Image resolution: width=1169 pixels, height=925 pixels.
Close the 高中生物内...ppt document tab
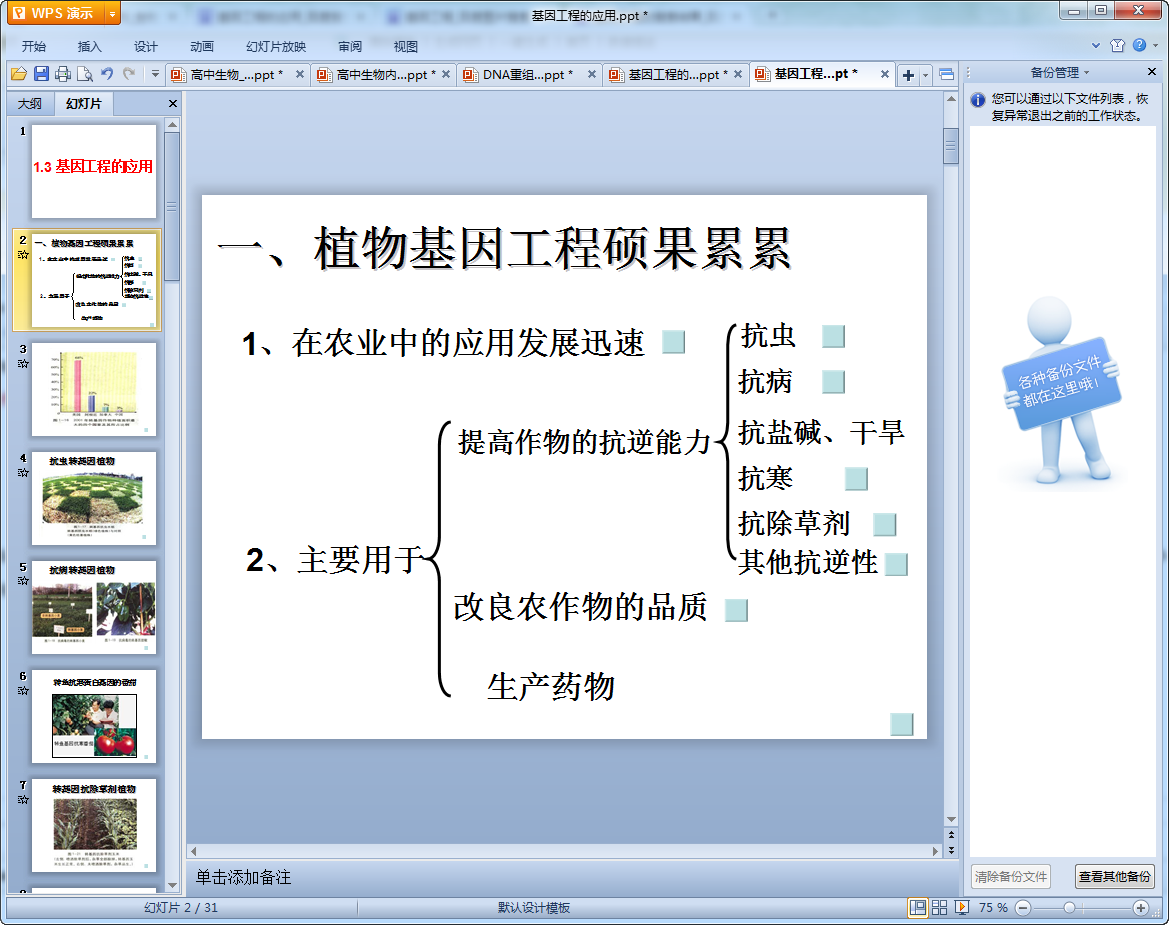point(446,74)
